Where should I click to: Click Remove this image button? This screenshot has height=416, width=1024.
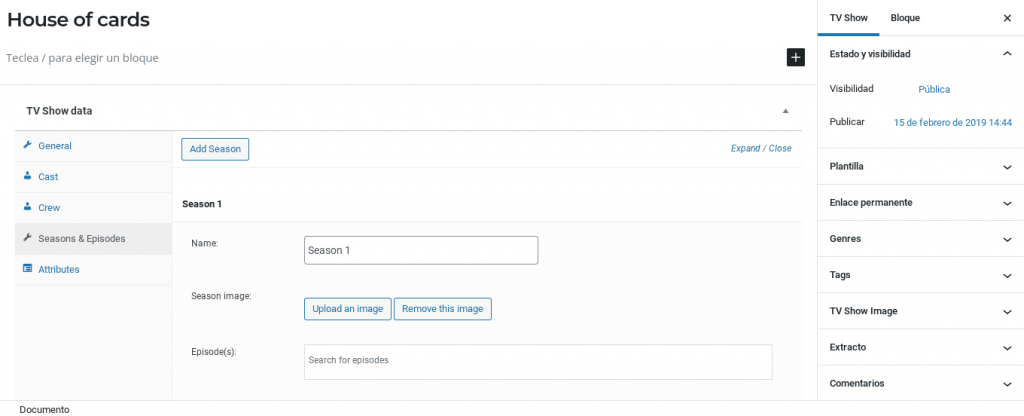click(x=443, y=309)
